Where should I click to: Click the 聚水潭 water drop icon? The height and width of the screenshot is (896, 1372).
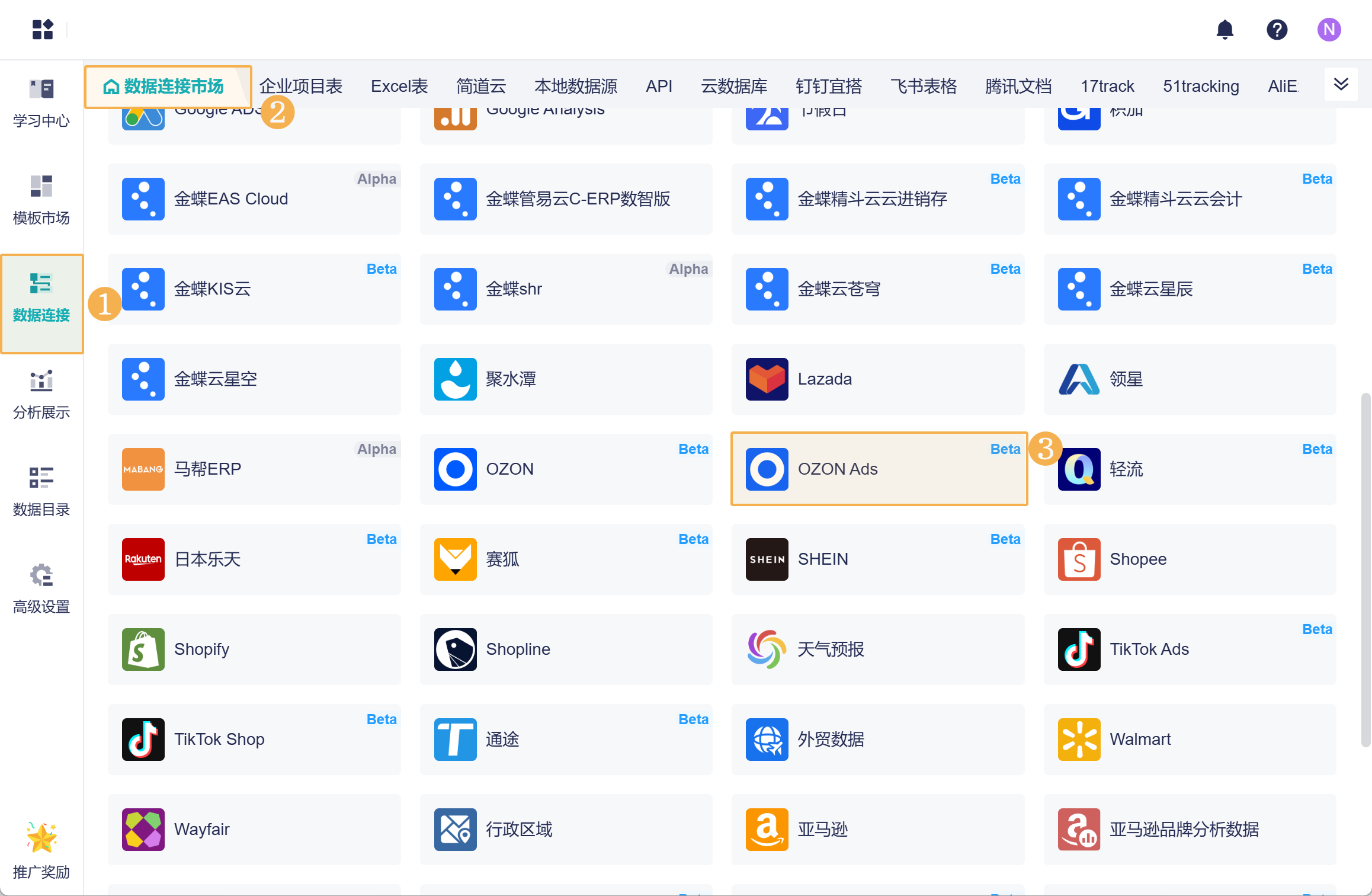pos(455,379)
